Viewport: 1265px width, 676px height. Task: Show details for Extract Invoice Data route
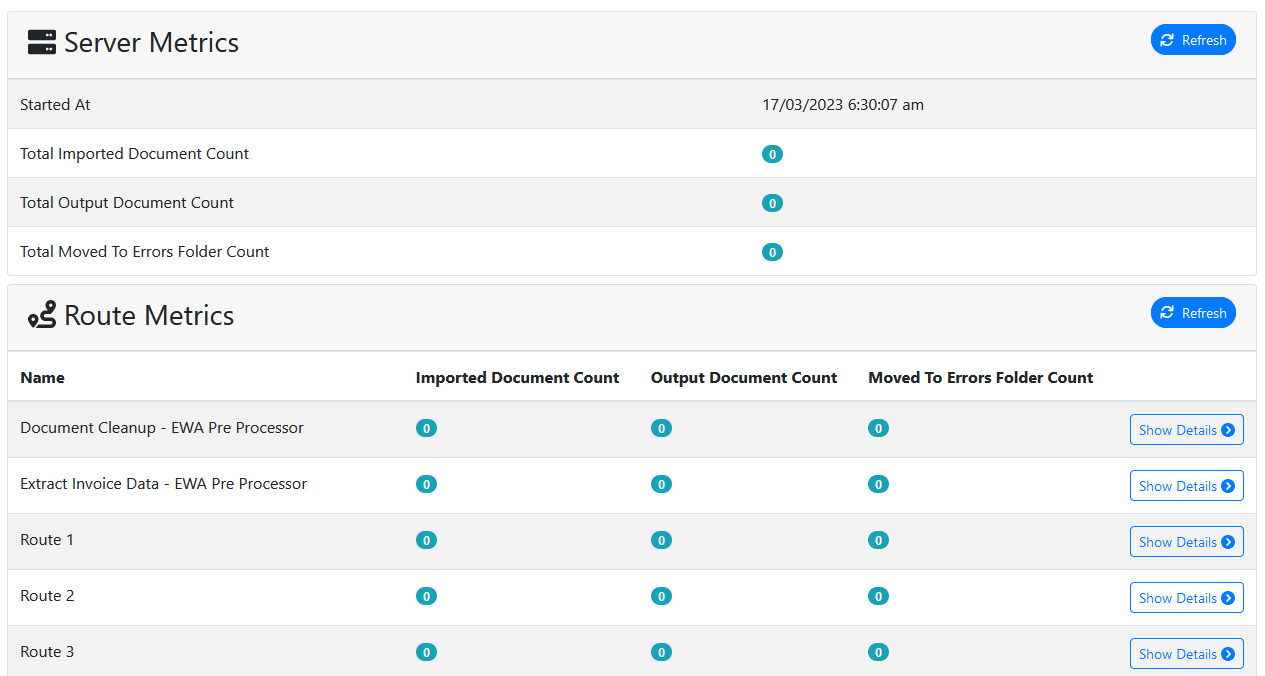coord(1186,486)
